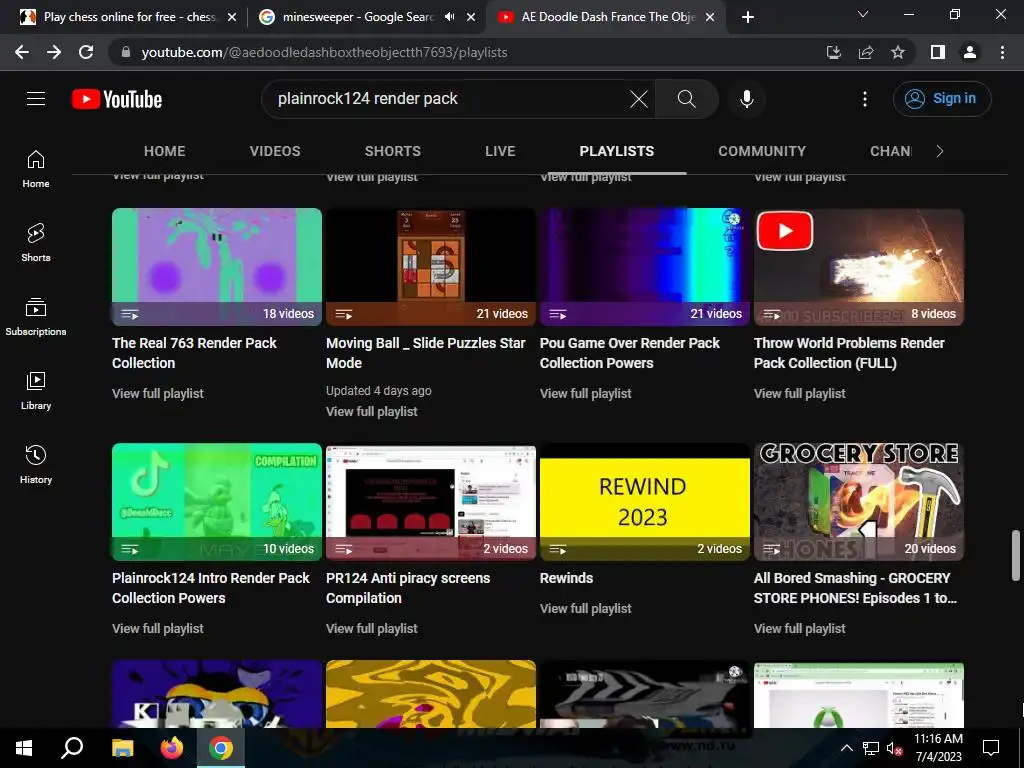Screen dimensions: 1024x768
Task: Open the Chrome profile icon
Action: click(x=970, y=52)
